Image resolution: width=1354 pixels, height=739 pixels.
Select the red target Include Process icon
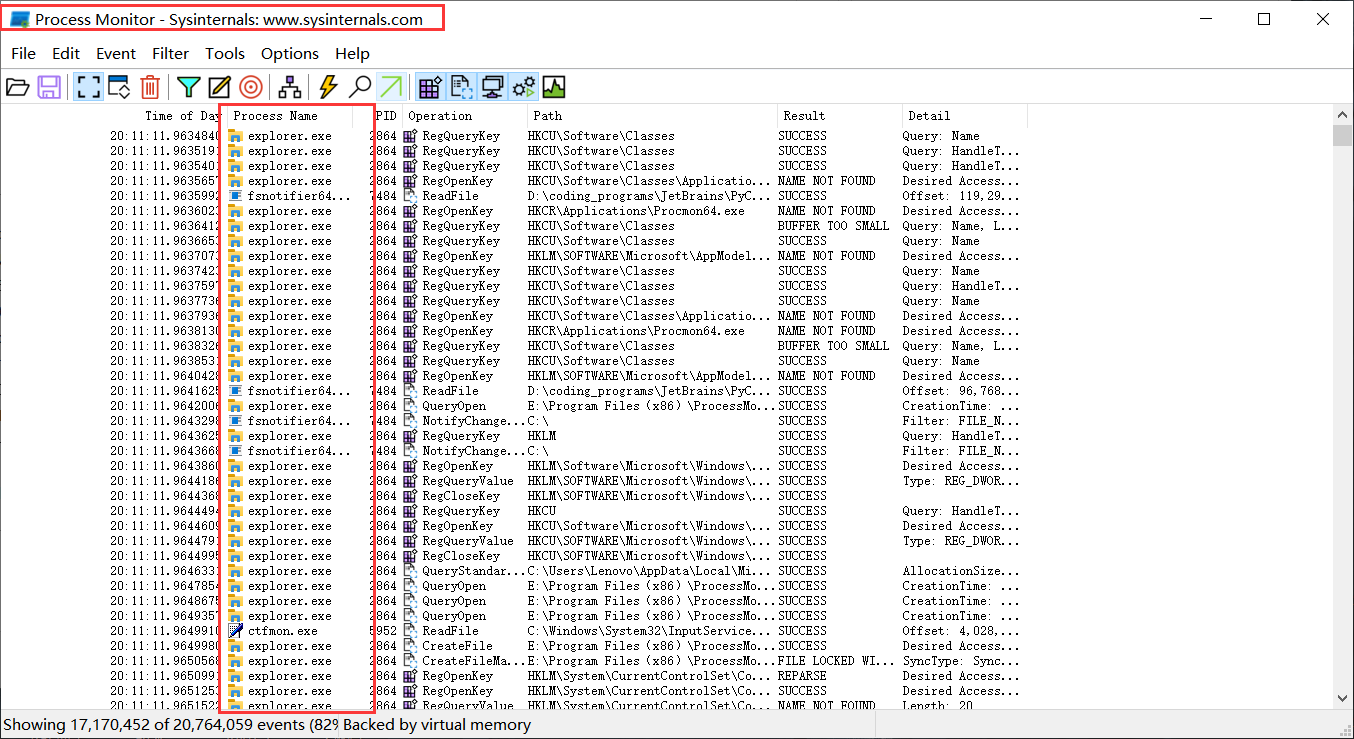tap(251, 87)
